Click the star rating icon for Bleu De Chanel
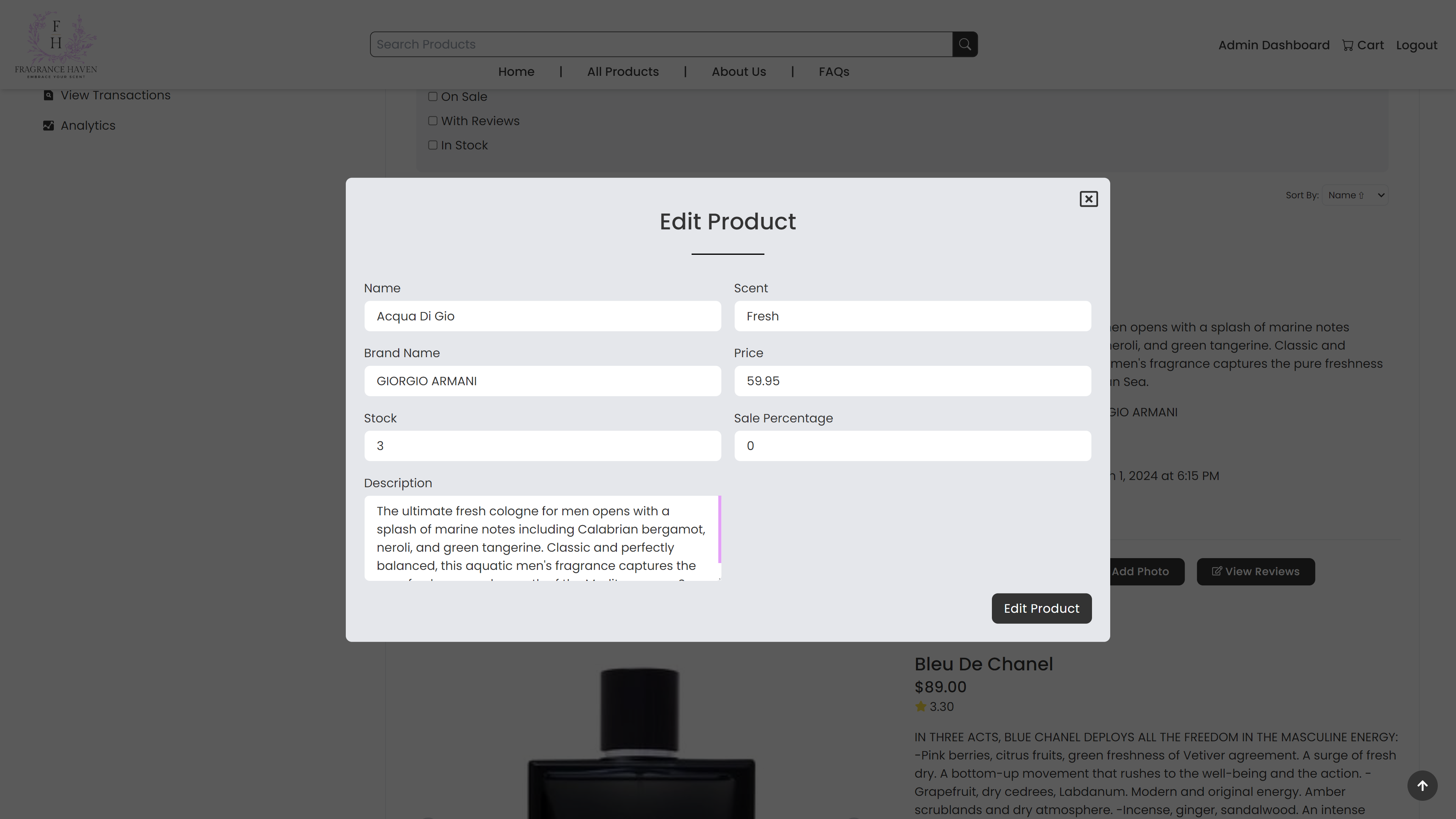The image size is (1456, 819). [921, 706]
